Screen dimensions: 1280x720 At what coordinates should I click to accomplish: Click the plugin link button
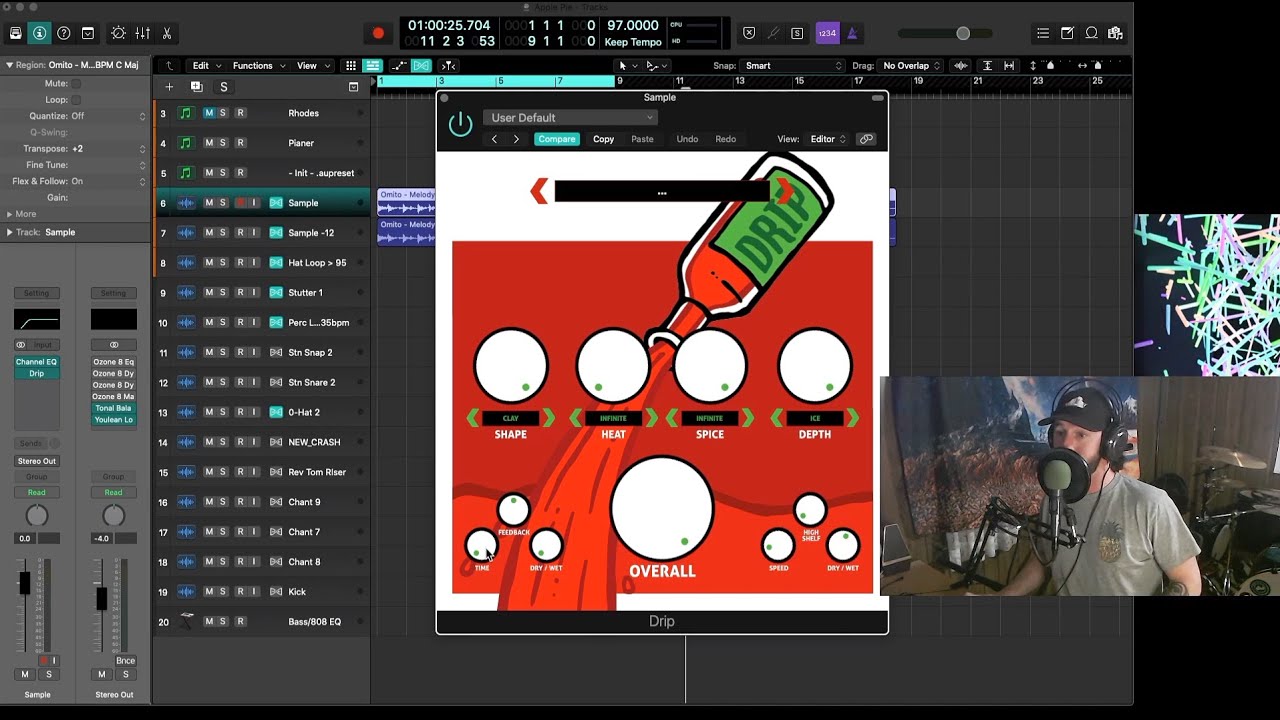pyautogui.click(x=866, y=139)
